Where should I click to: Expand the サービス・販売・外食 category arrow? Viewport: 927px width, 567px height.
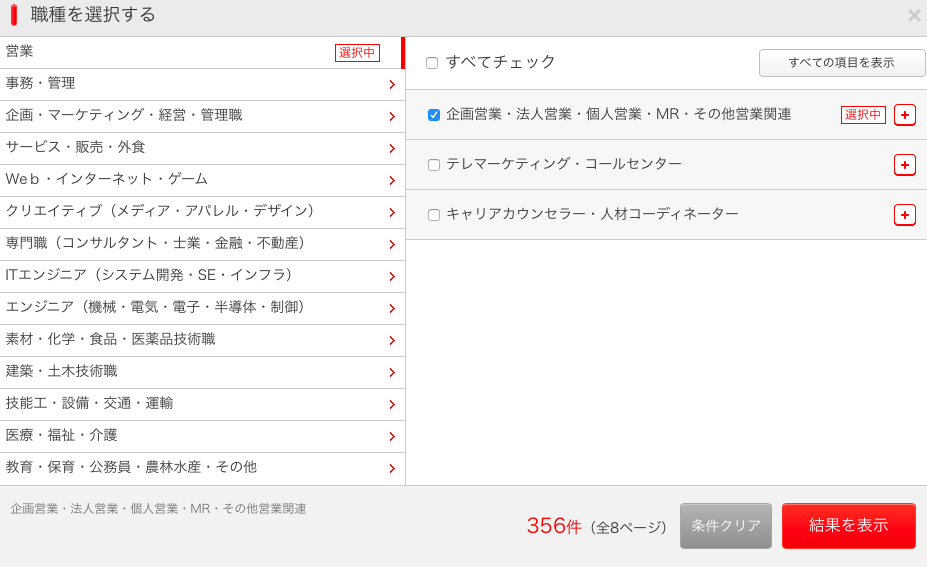[392, 149]
